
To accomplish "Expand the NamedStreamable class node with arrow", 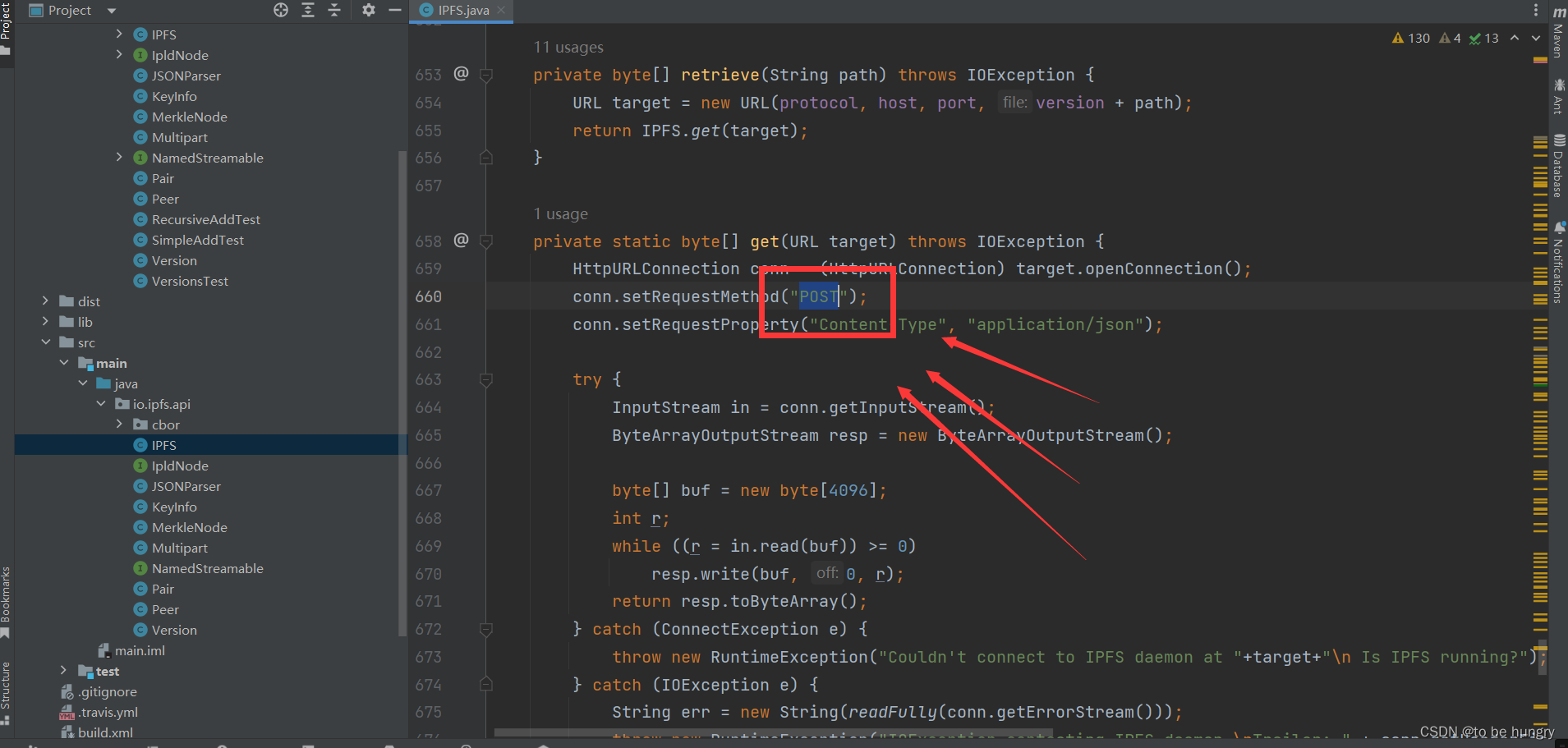I will pos(120,158).
